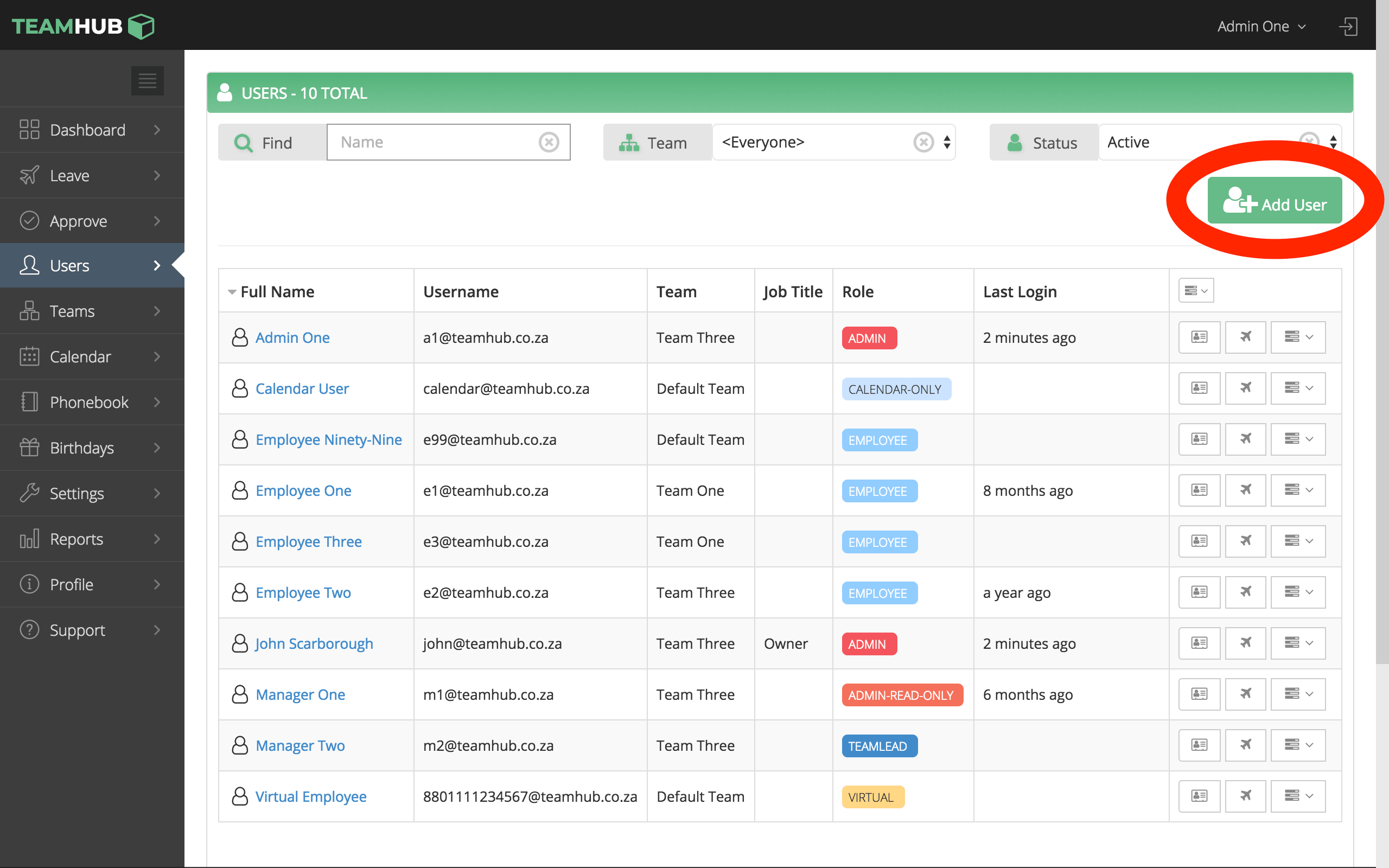Collapse sidebar with hamburger menu icon
The height and width of the screenshot is (868, 1389).
pos(147,81)
